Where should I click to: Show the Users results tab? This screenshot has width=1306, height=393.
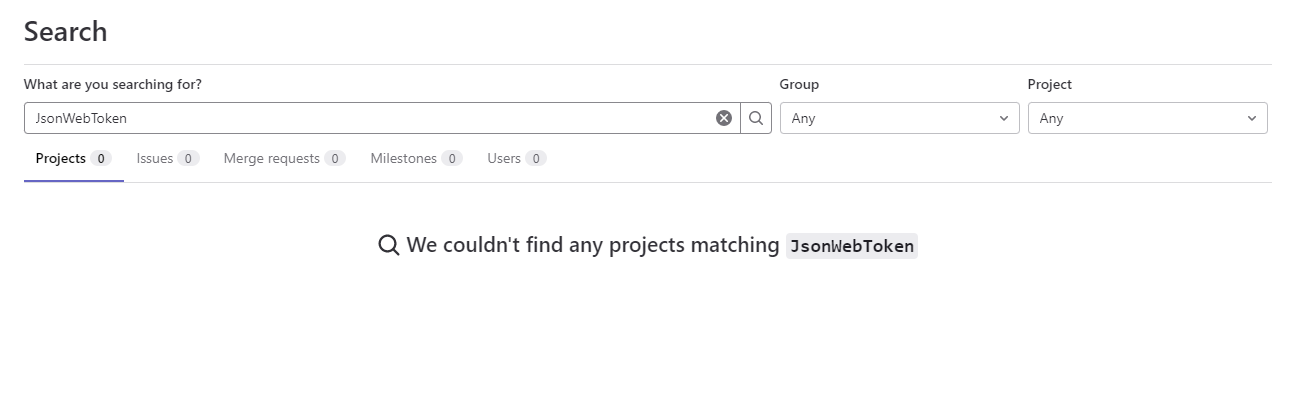pos(517,159)
